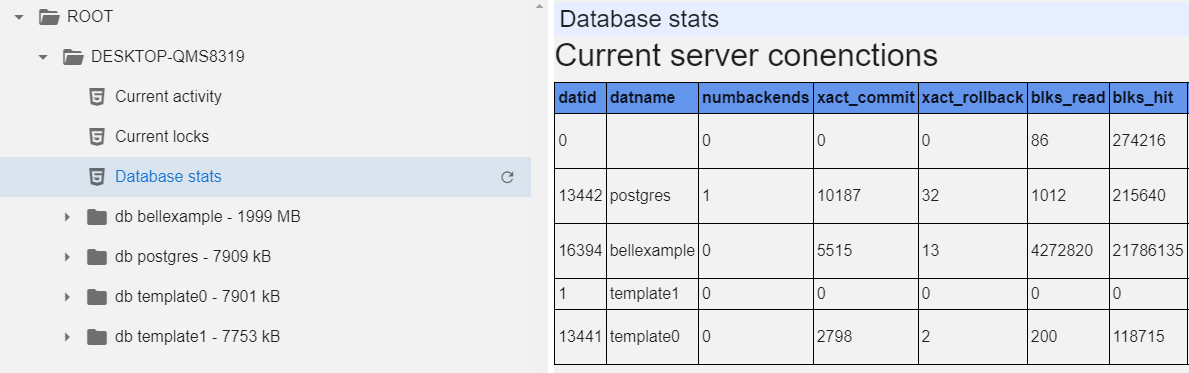Click the template1 datname cell
The height and width of the screenshot is (373, 1189).
(x=652, y=293)
